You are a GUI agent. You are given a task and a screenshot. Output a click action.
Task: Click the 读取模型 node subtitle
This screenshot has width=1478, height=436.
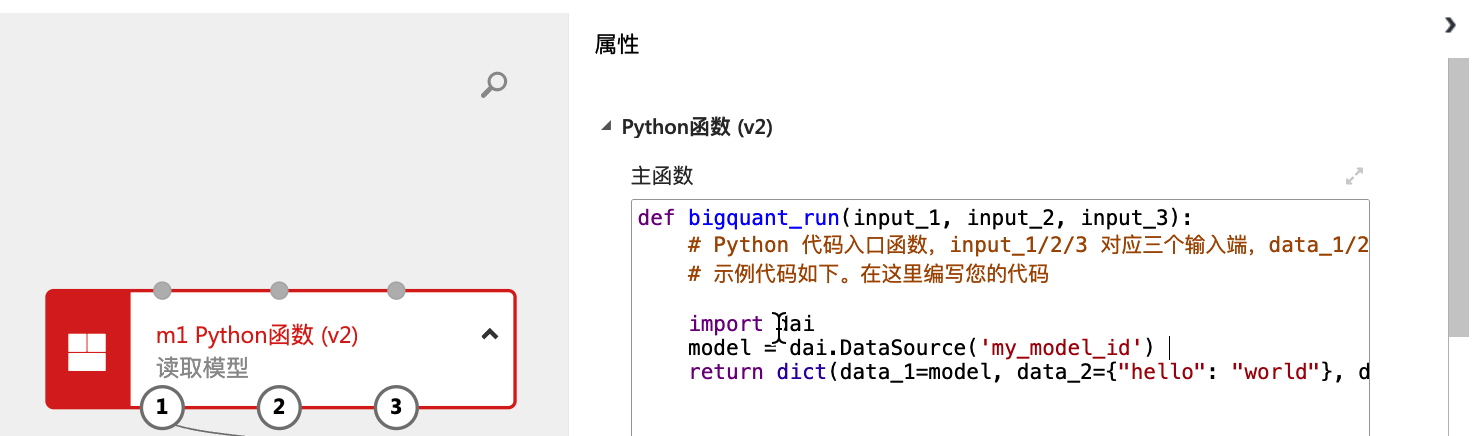pos(202,367)
